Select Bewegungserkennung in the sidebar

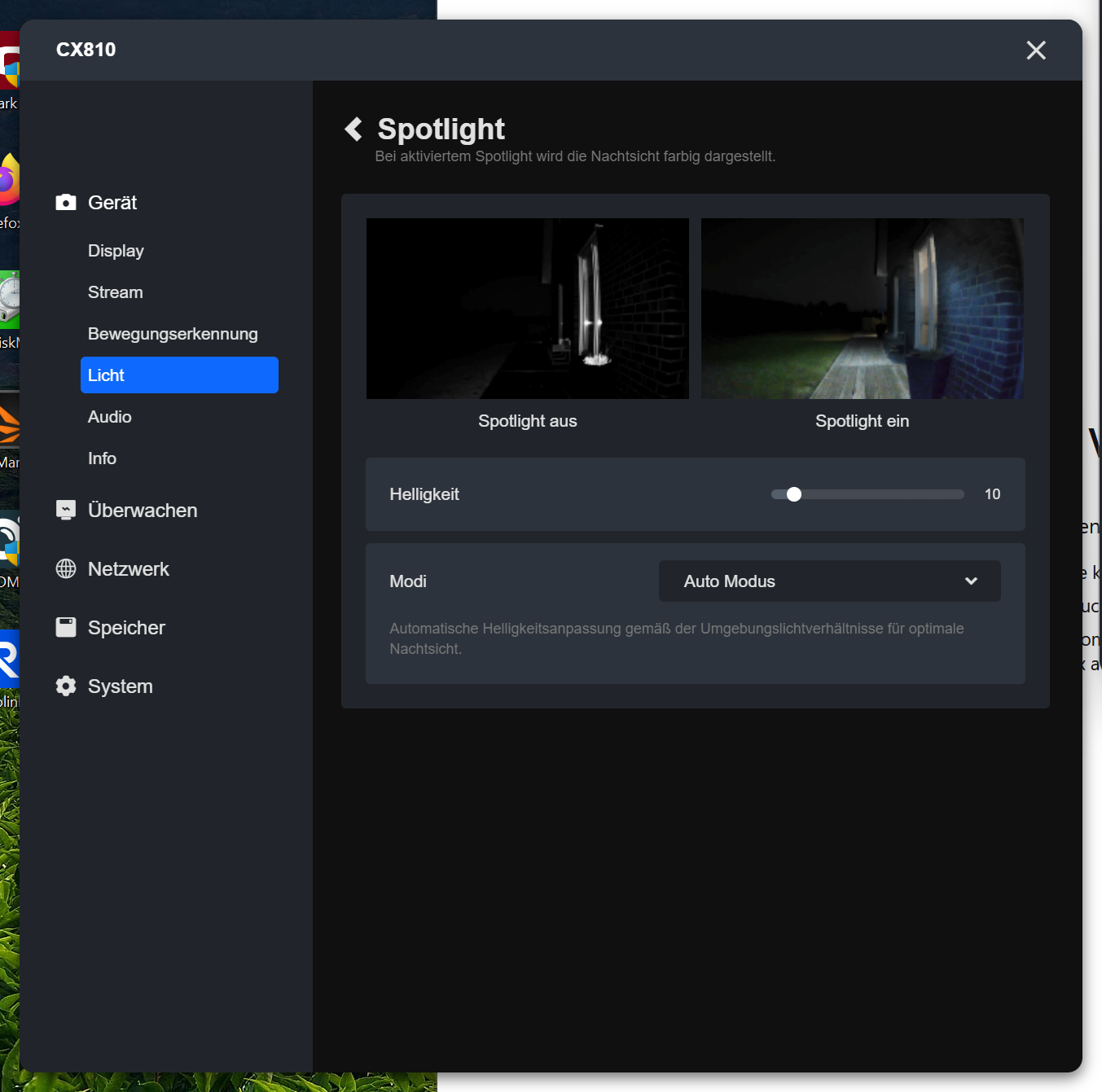point(173,334)
